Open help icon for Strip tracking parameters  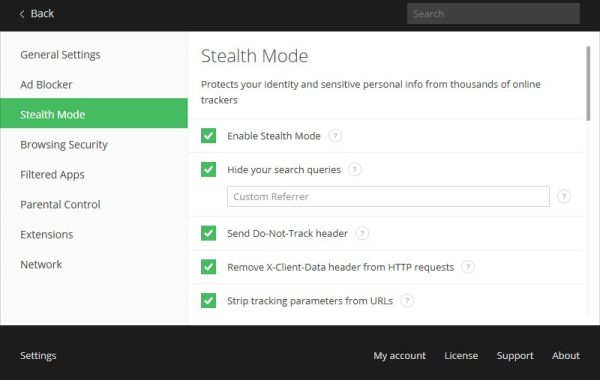[x=407, y=300]
